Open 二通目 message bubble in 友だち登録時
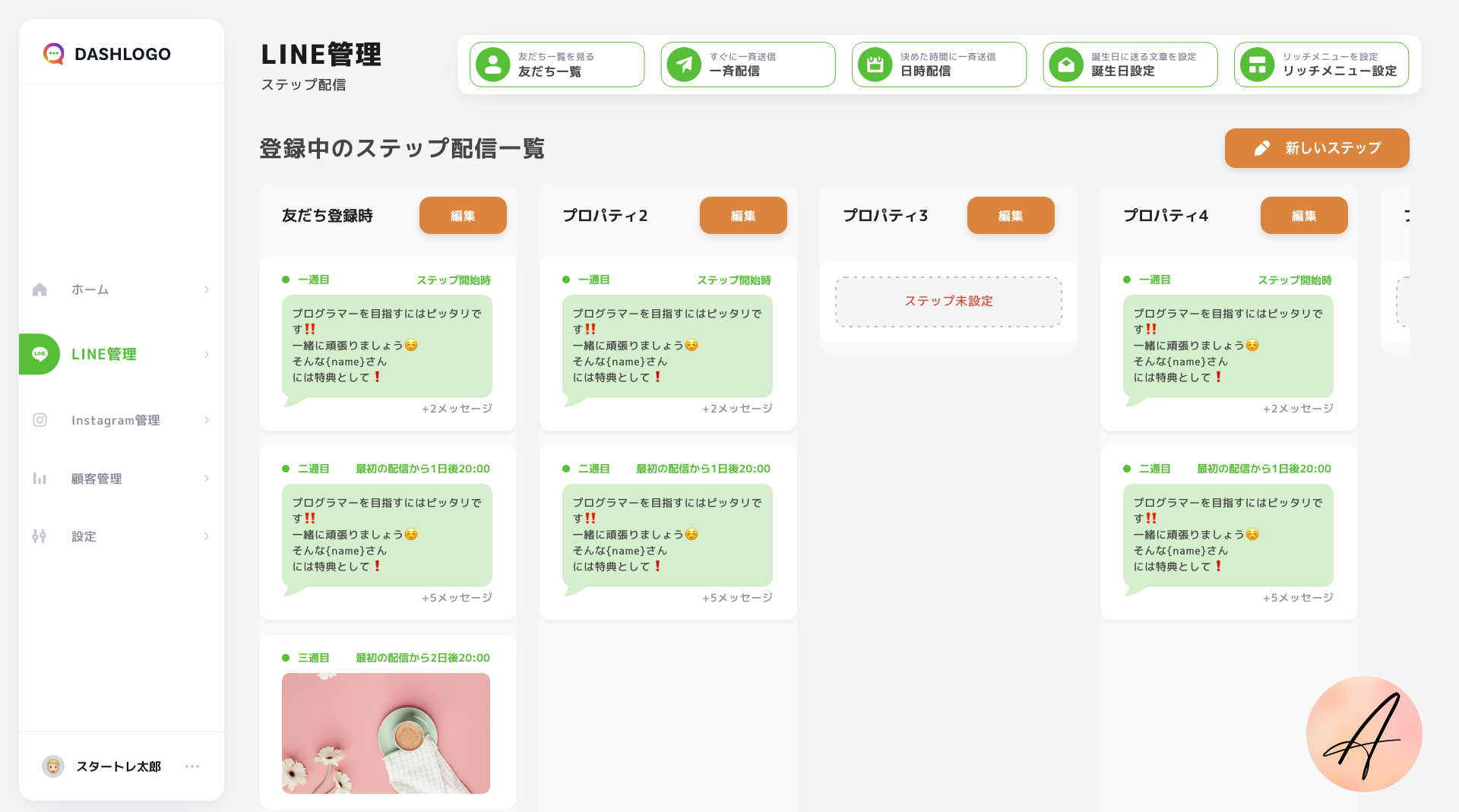This screenshot has width=1459, height=812. coord(387,536)
